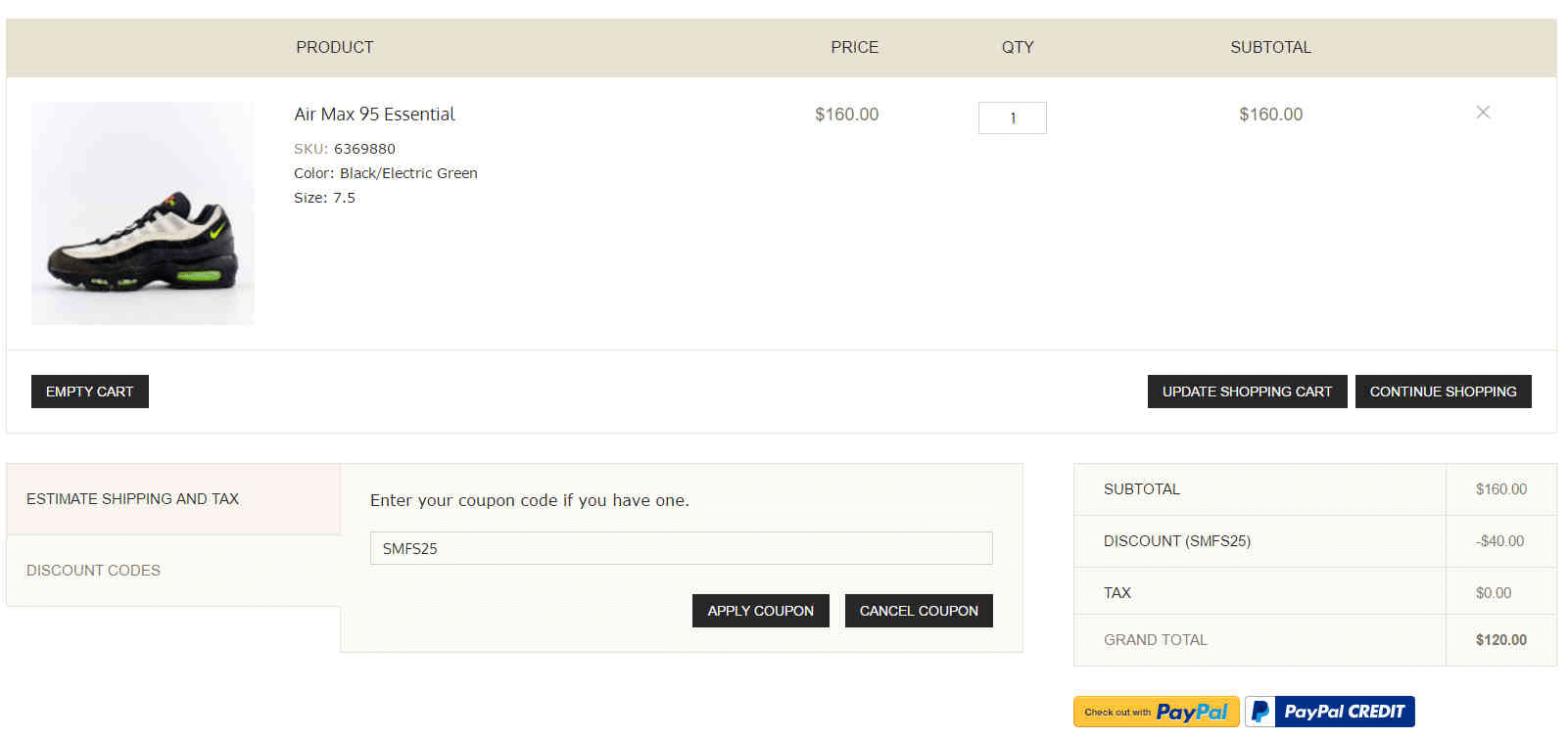Viewport: 1568px width, 739px height.
Task: Click Update Shopping Cart button
Action: pyautogui.click(x=1247, y=392)
